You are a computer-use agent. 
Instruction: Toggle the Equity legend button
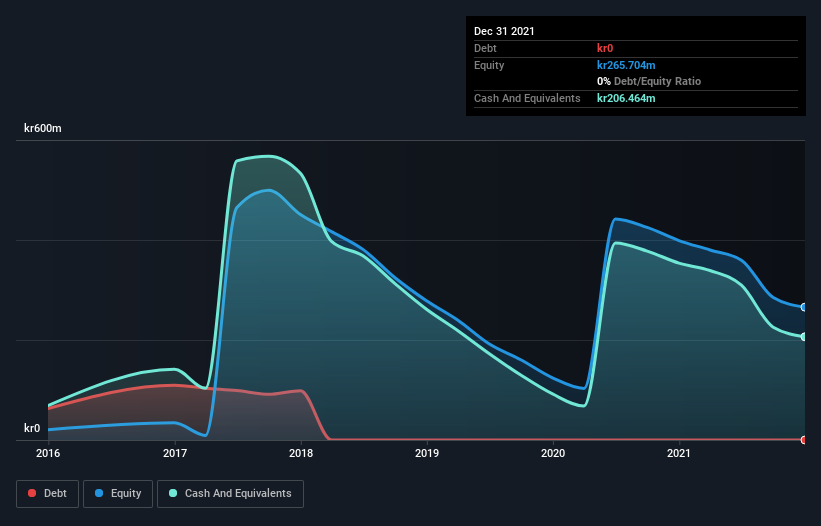click(118, 494)
